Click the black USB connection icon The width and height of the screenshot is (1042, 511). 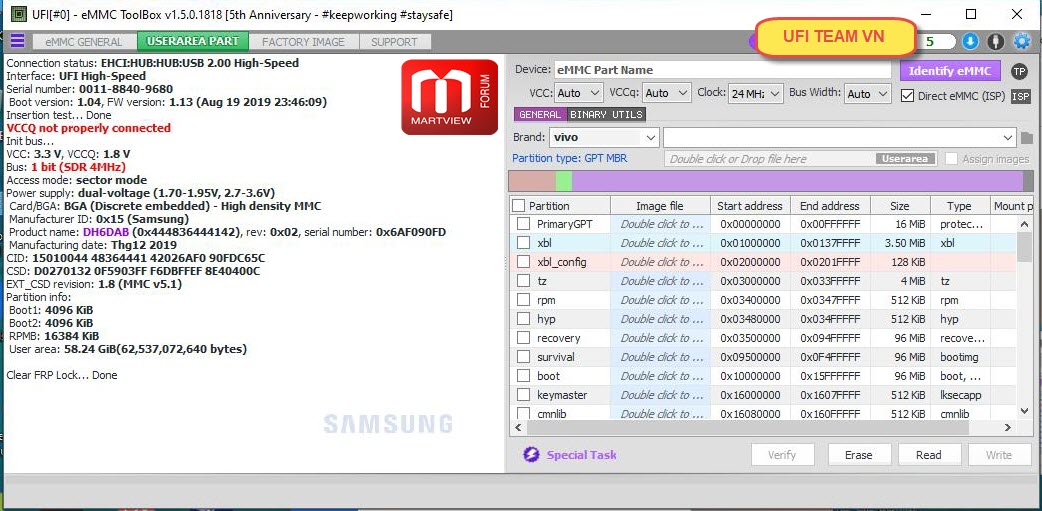pos(995,41)
